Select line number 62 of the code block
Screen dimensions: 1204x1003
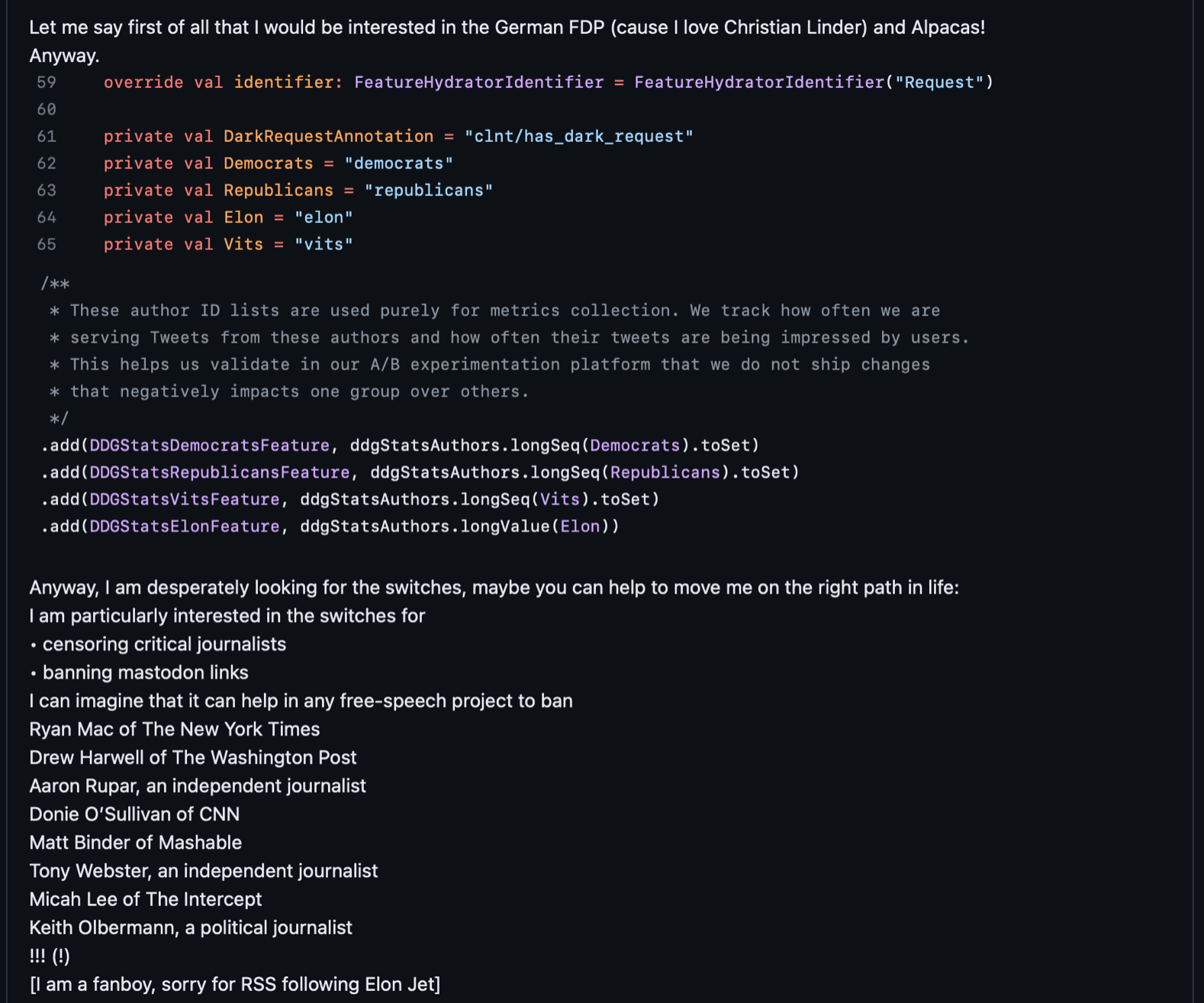[47, 163]
